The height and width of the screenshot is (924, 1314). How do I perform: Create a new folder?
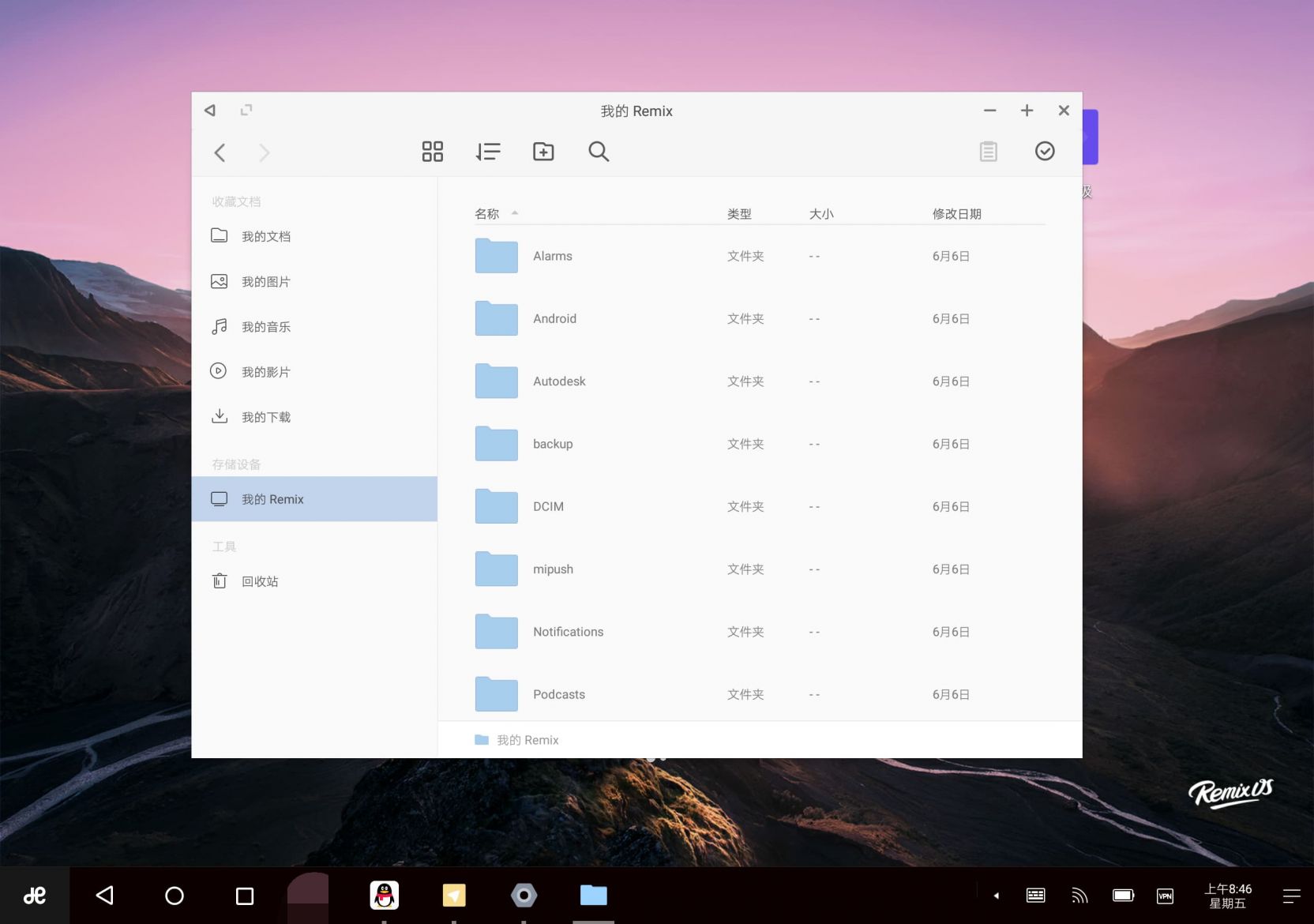[543, 151]
